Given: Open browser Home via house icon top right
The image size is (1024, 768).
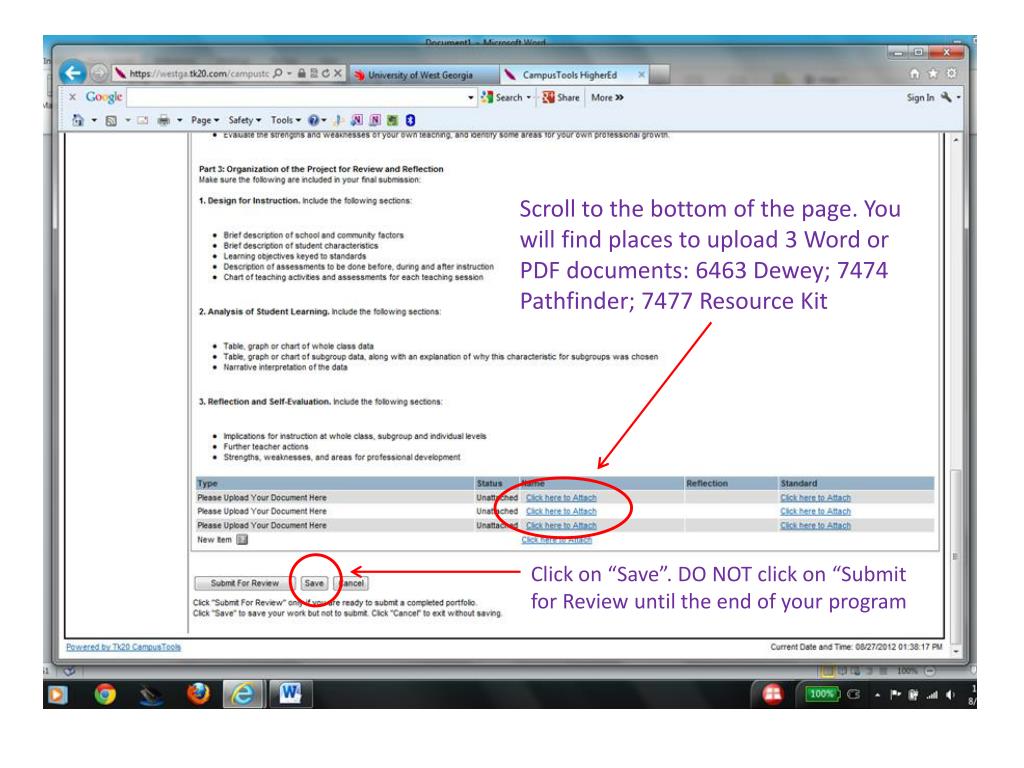Looking at the screenshot, I should point(914,74).
